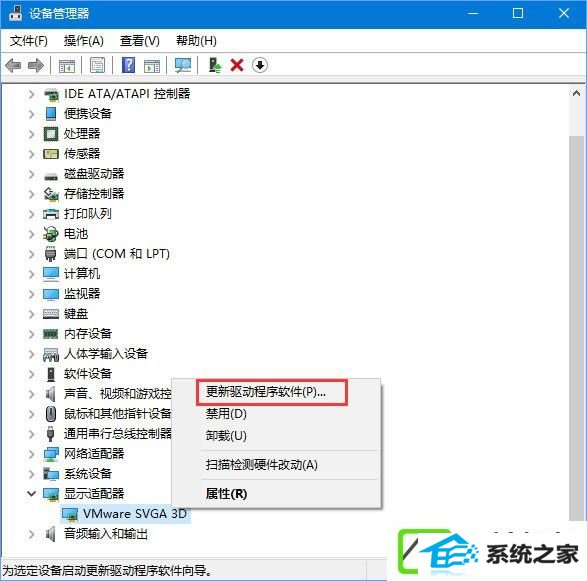Click the vertical scrollbar up arrow

pyautogui.click(x=577, y=93)
